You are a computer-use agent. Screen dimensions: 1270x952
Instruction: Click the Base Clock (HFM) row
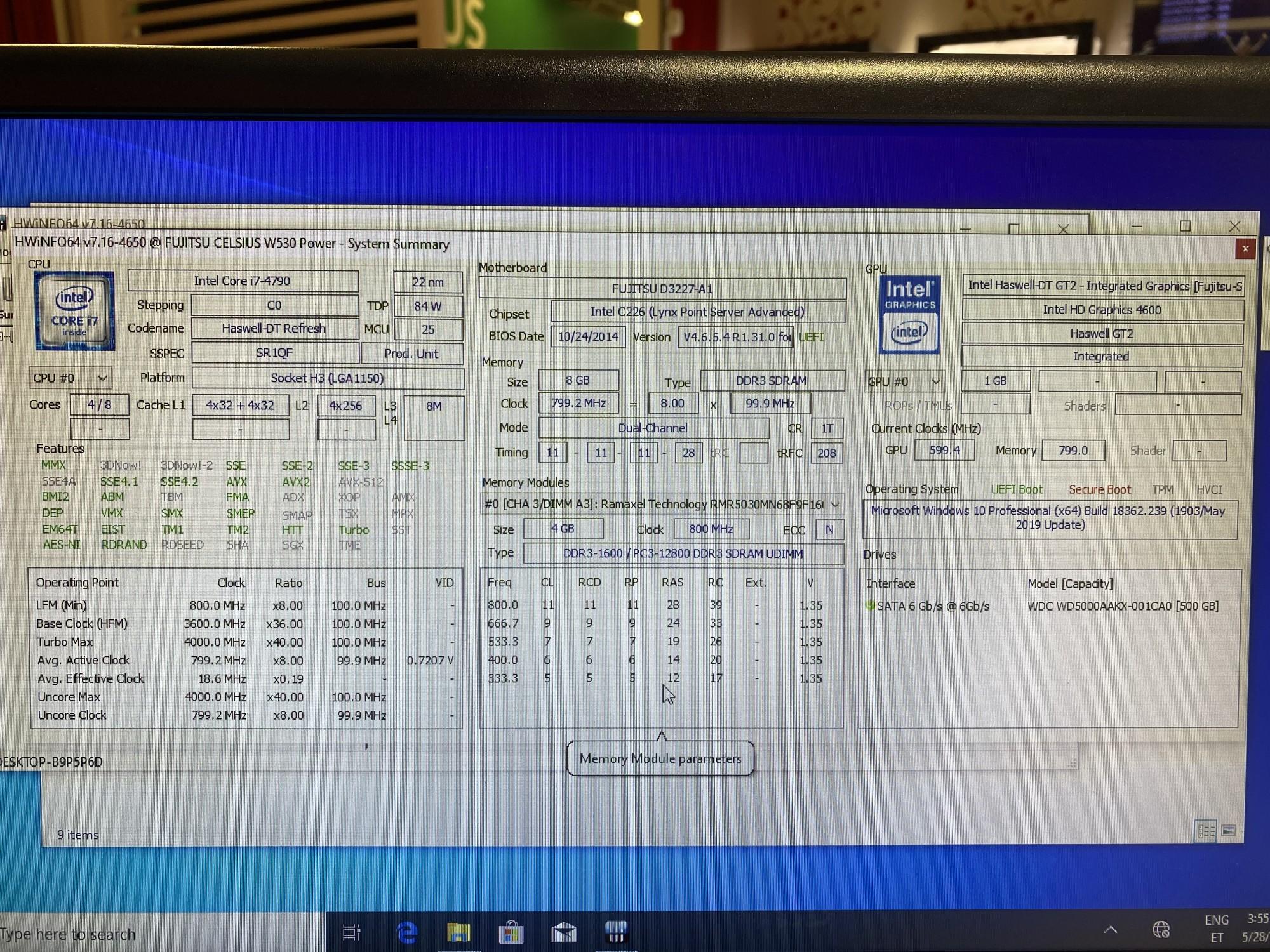pyautogui.click(x=246, y=624)
